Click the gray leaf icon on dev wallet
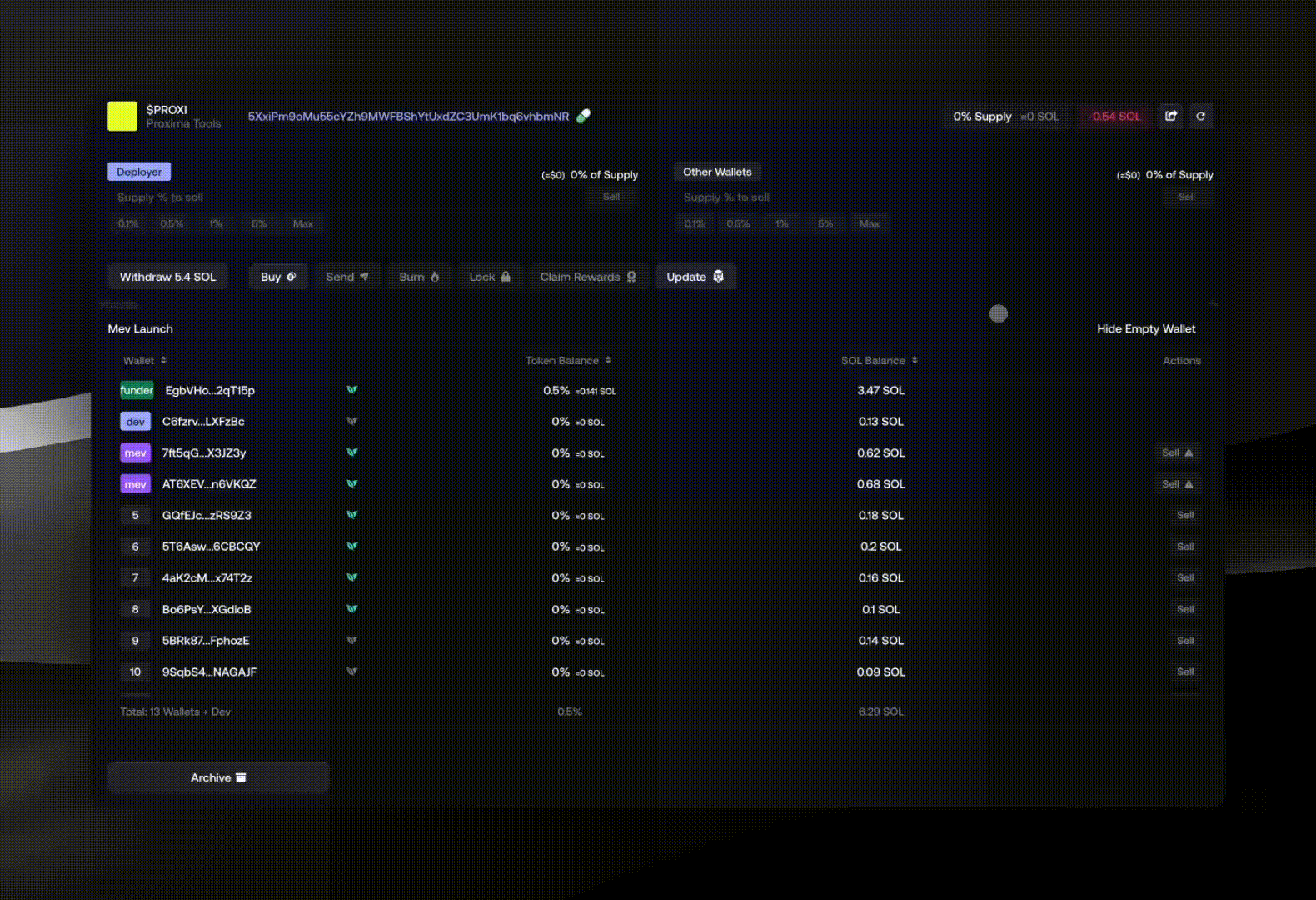Screen dimensions: 1316x900 click(x=352, y=421)
